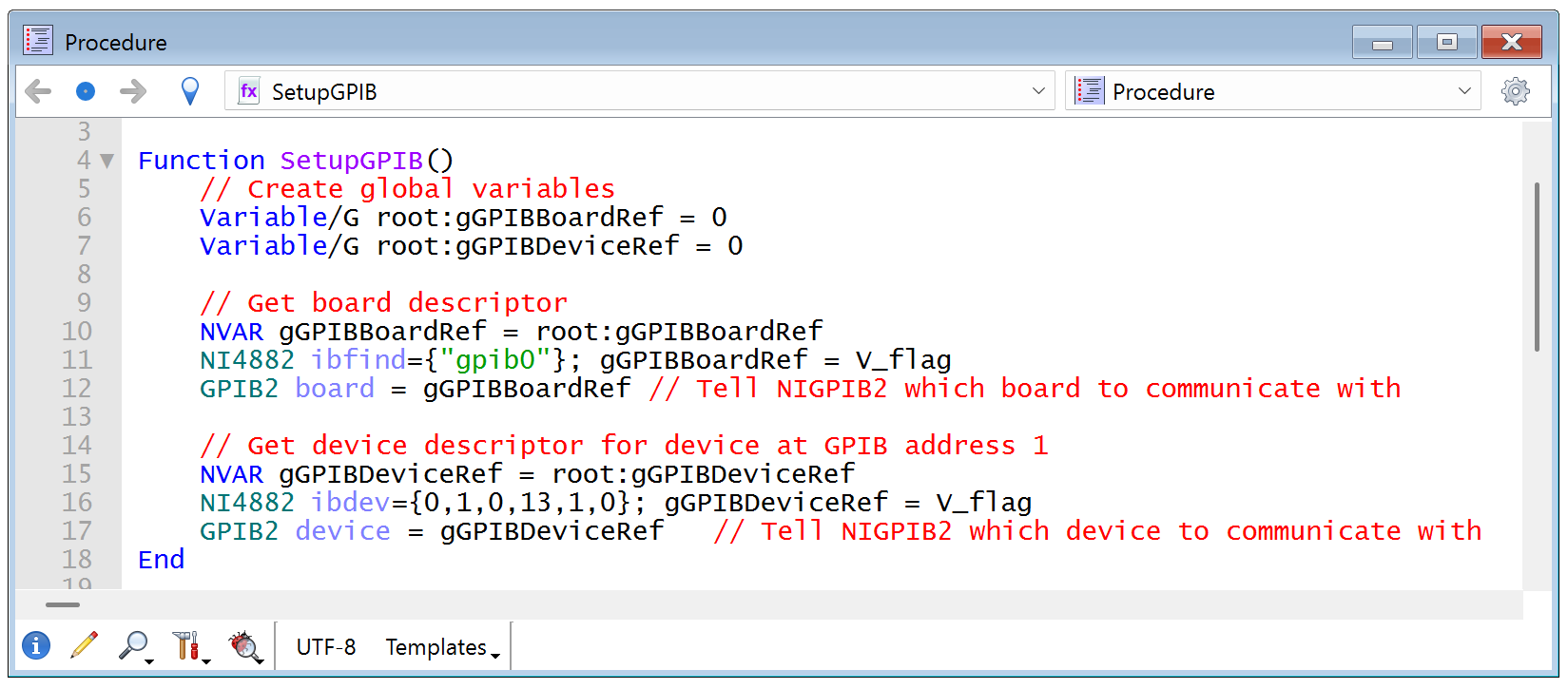The height and width of the screenshot is (689, 1568).
Task: Click the blue dot current-location button
Action: click(x=86, y=91)
